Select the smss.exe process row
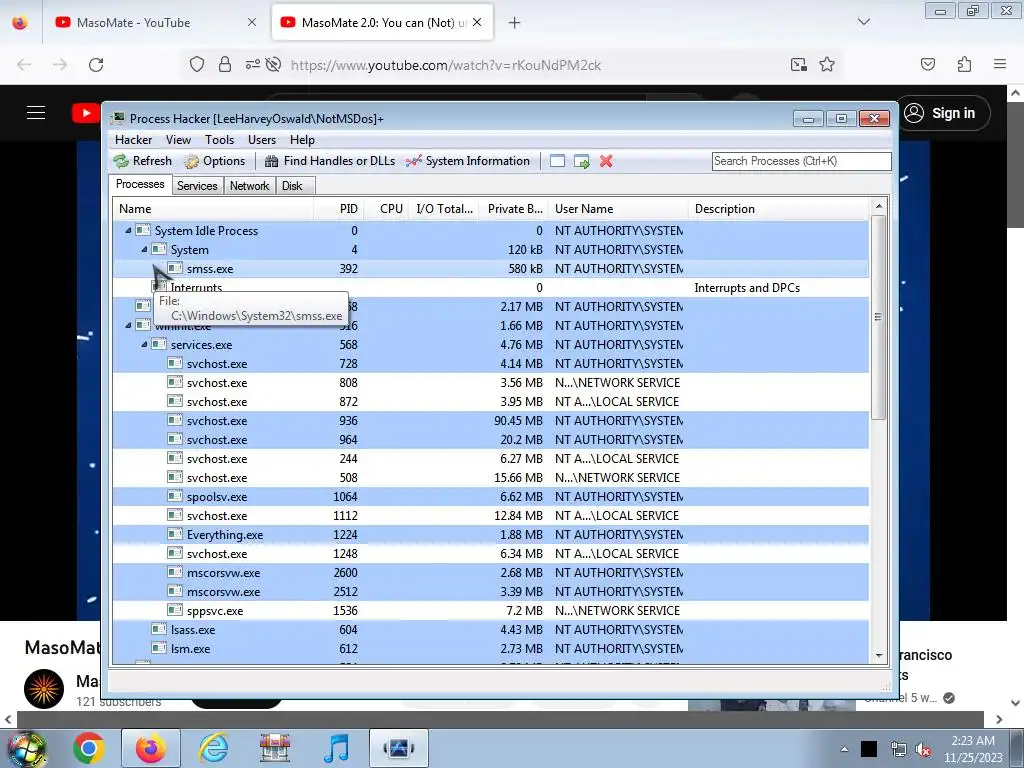Screen dimensions: 1024x768 point(490,268)
